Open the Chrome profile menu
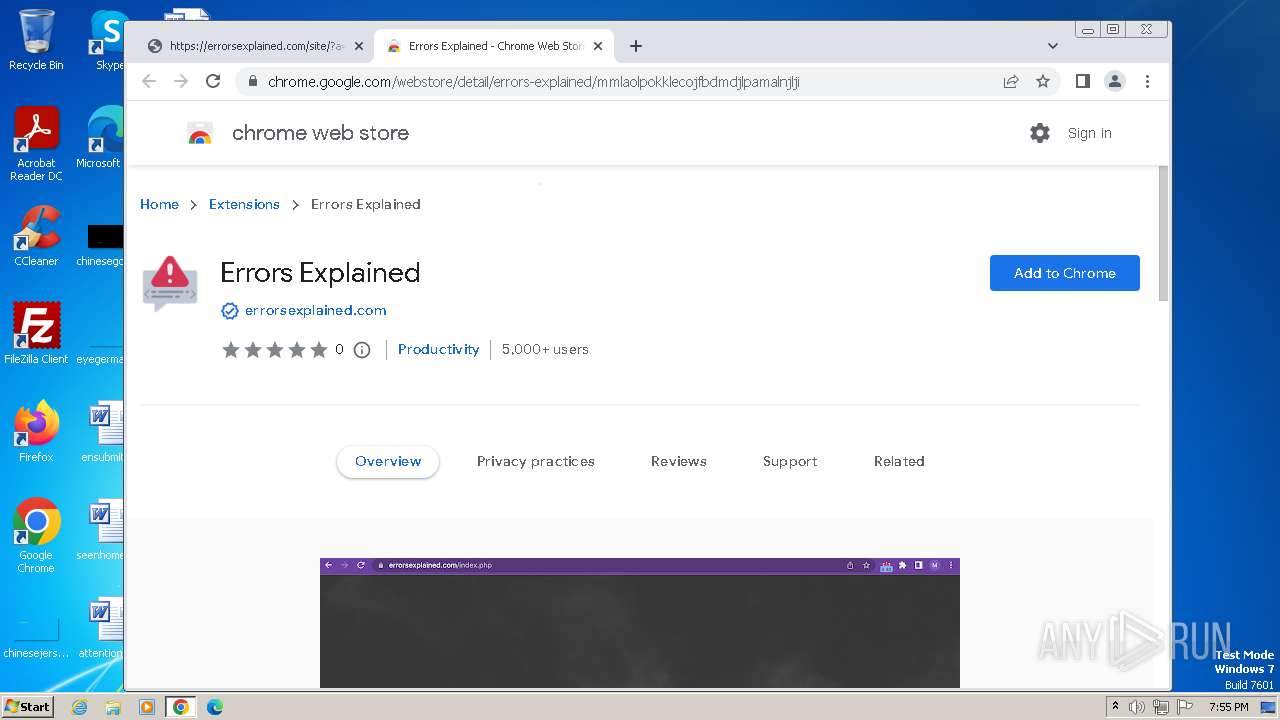The image size is (1280, 720). pyautogui.click(x=1115, y=82)
